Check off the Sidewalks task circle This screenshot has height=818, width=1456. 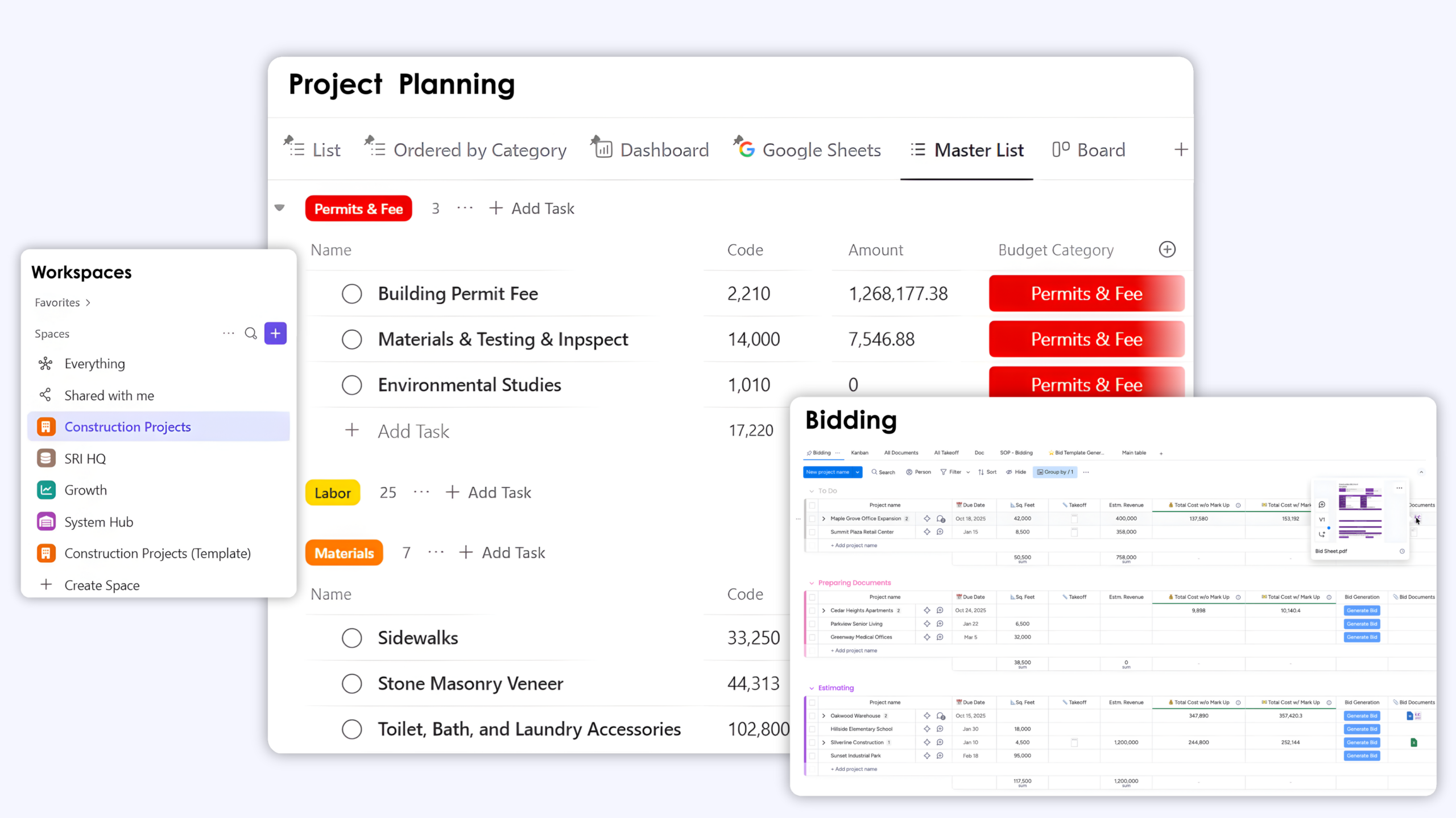point(351,638)
